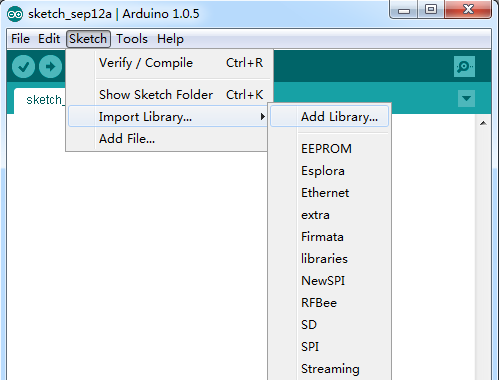Select Show Sketch Folder menu entry
The width and height of the screenshot is (500, 381).
pyautogui.click(x=169, y=95)
